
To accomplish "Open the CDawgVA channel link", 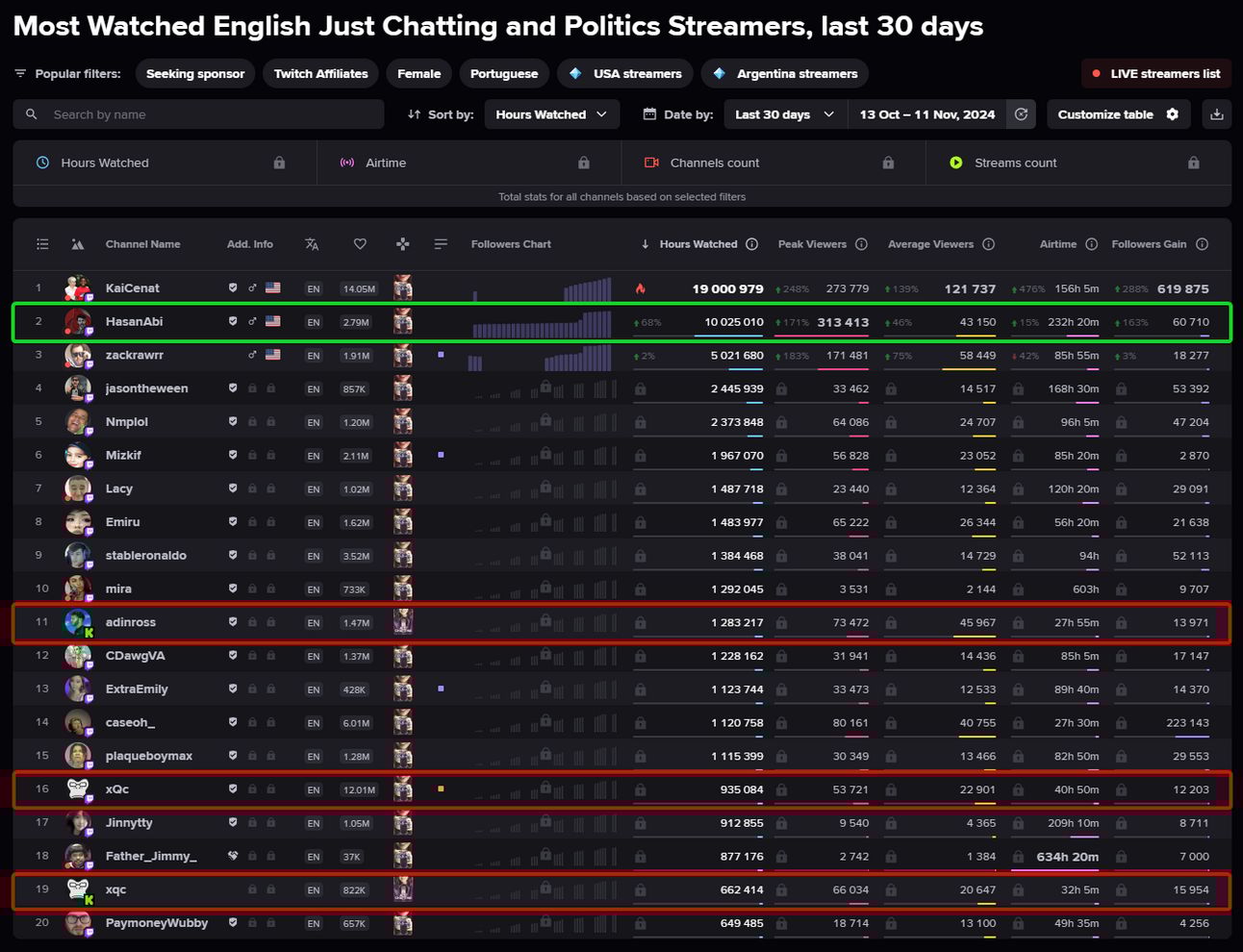I will click(x=136, y=656).
